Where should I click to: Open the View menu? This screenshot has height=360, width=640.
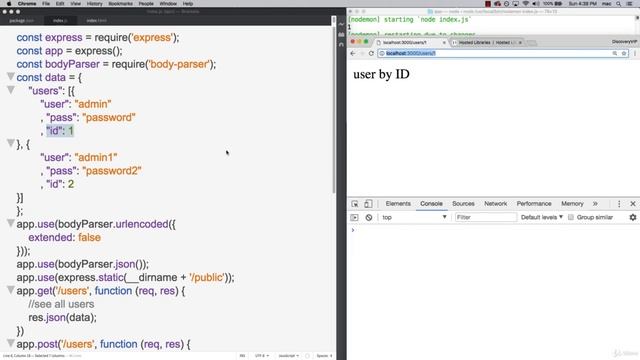(x=76, y=4)
